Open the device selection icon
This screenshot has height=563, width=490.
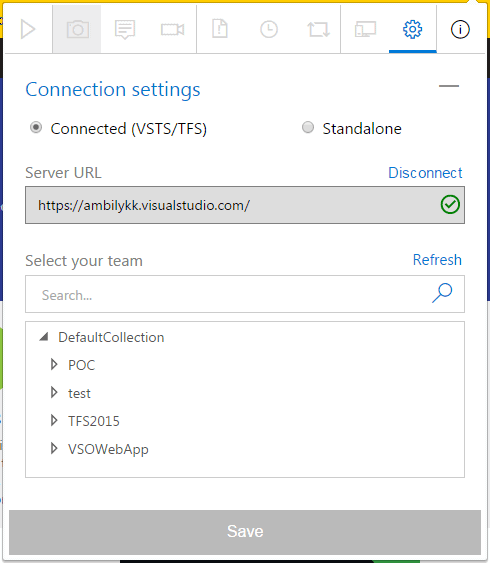365,29
